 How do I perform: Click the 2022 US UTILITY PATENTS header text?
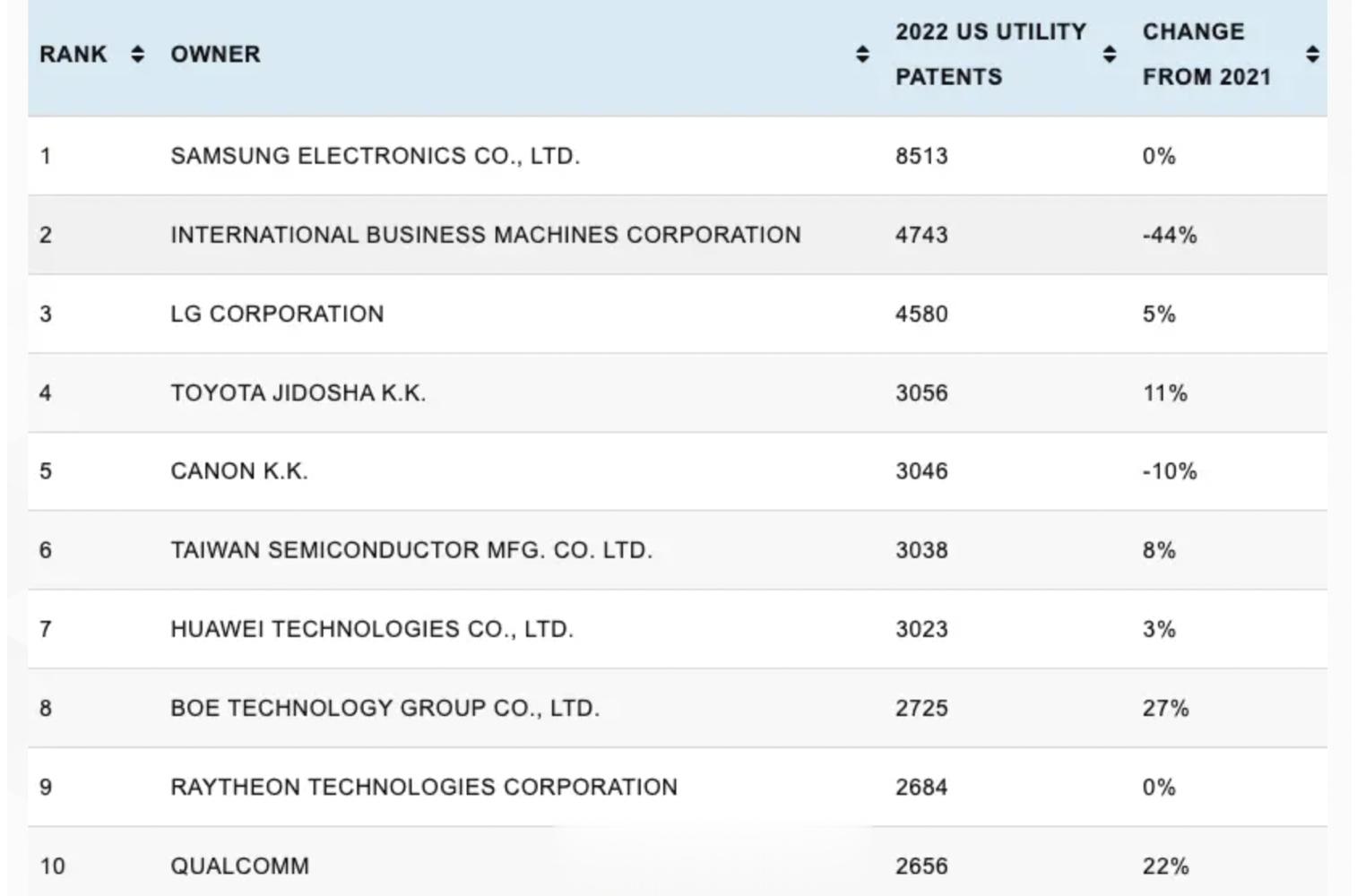(990, 54)
